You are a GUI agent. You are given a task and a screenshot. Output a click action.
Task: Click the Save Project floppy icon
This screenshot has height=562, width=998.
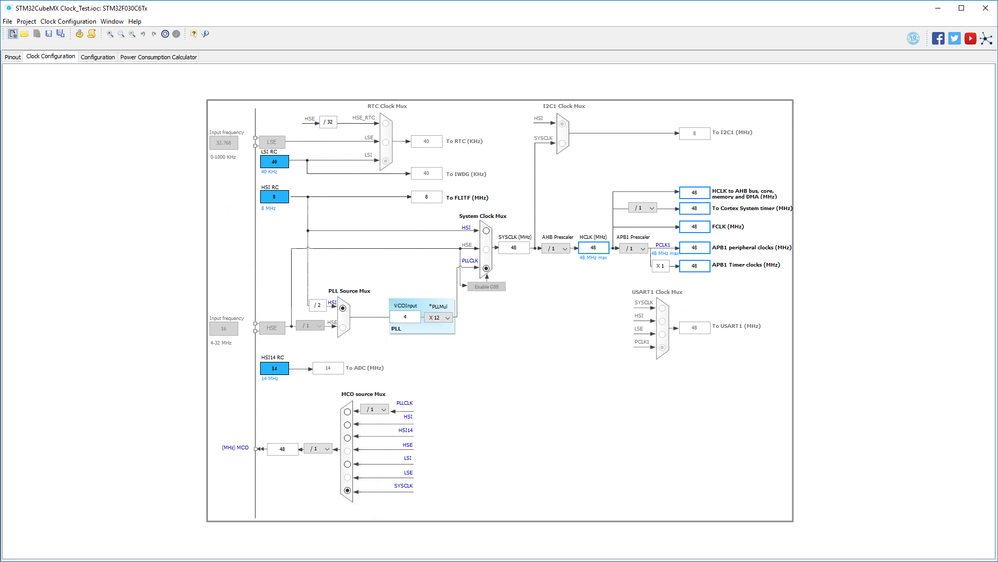point(48,34)
